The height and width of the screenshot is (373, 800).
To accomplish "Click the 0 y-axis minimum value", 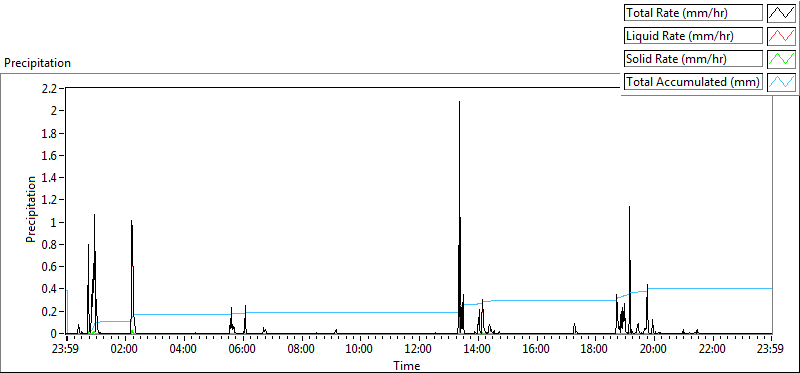I will click(54, 334).
